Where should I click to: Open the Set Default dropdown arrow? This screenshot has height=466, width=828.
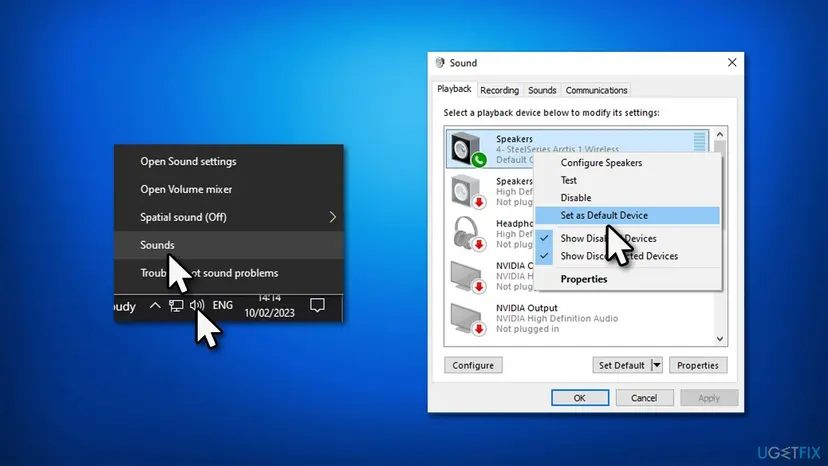[x=656, y=365]
